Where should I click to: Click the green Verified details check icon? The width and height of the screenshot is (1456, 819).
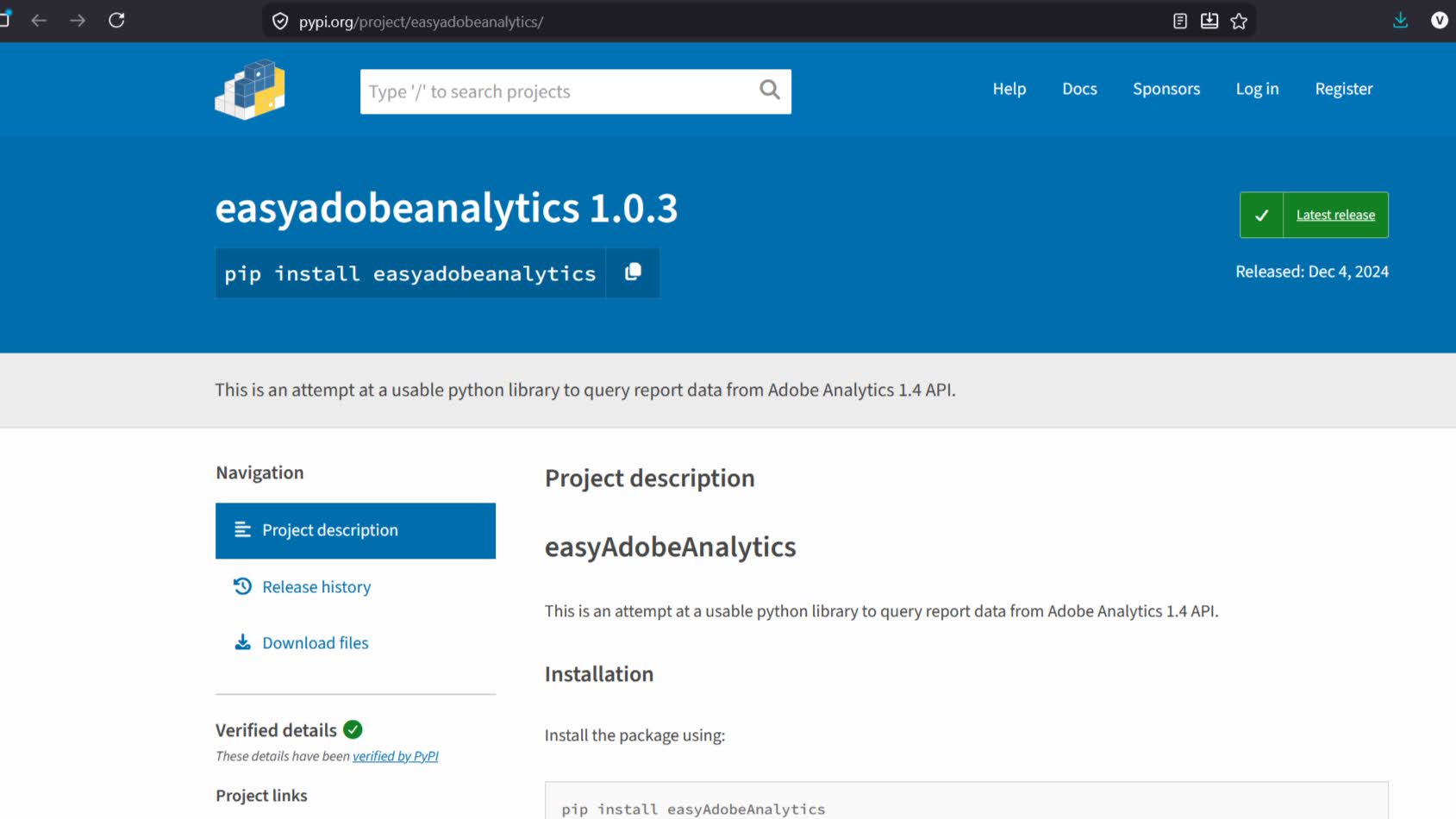tap(353, 730)
